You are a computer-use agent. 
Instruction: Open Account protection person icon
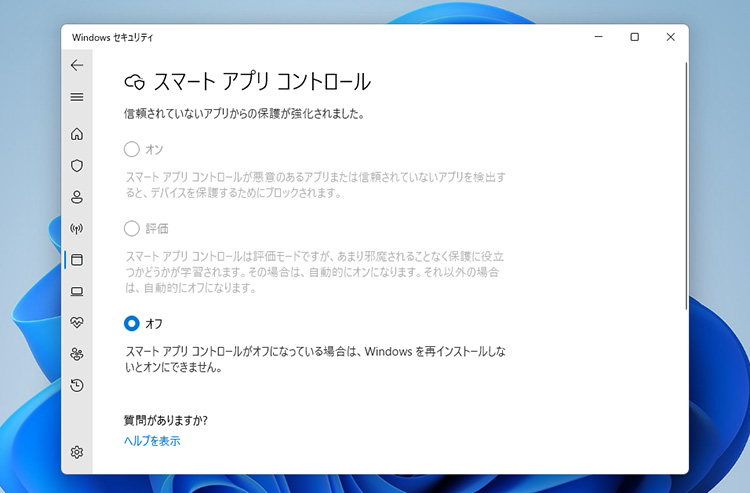77,197
